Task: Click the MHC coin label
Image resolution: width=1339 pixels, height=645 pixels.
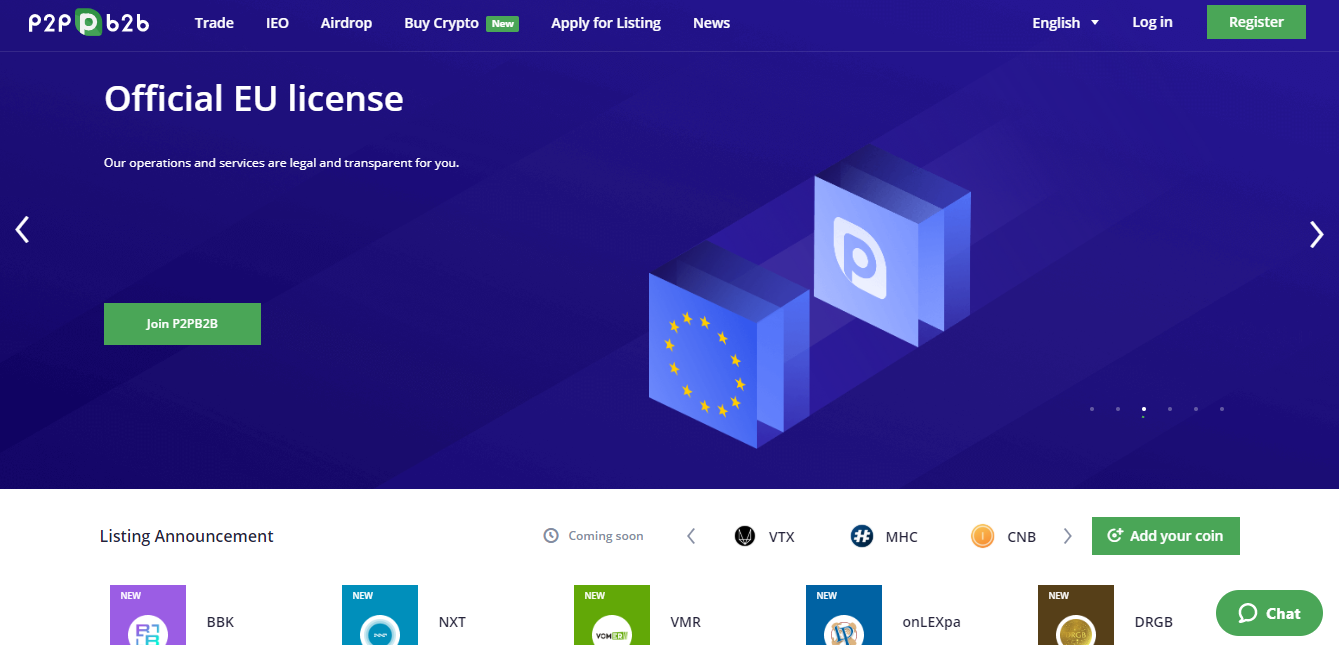Action: coord(902,537)
